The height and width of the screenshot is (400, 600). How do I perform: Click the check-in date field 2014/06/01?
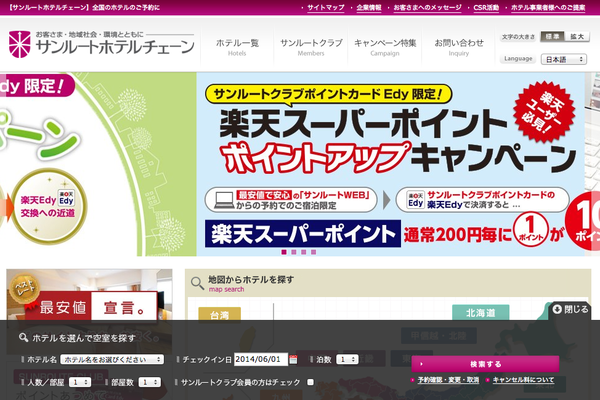coord(261,359)
